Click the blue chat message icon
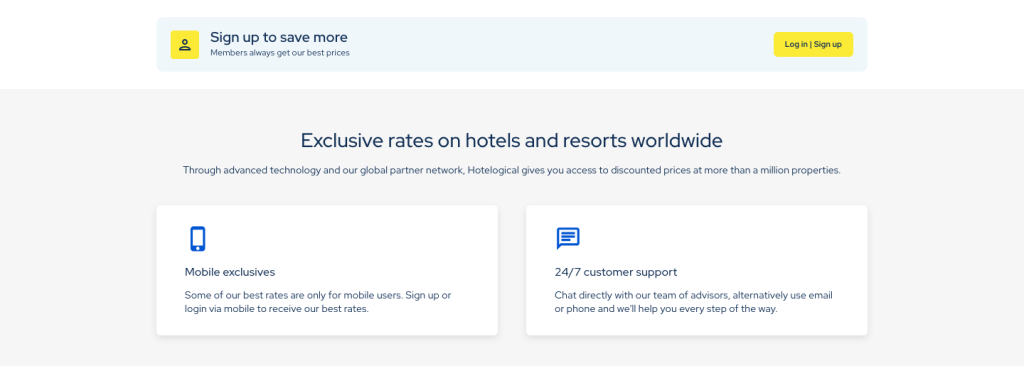Viewport: 1024px width, 366px height. pyautogui.click(x=568, y=239)
